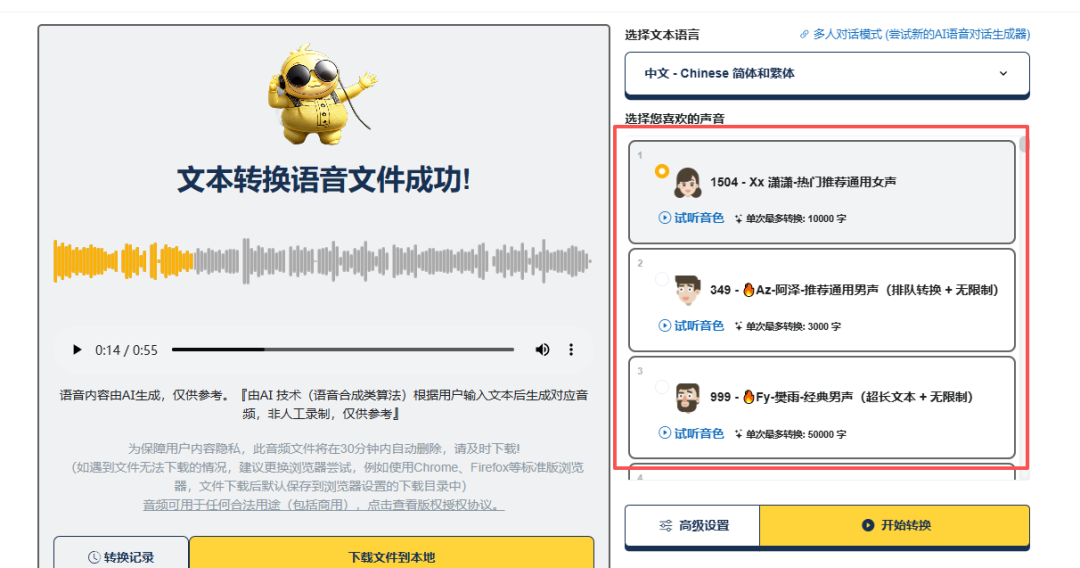Select voice 349 Az-阿泽 radio button
1080x568 pixels.
coord(662,279)
